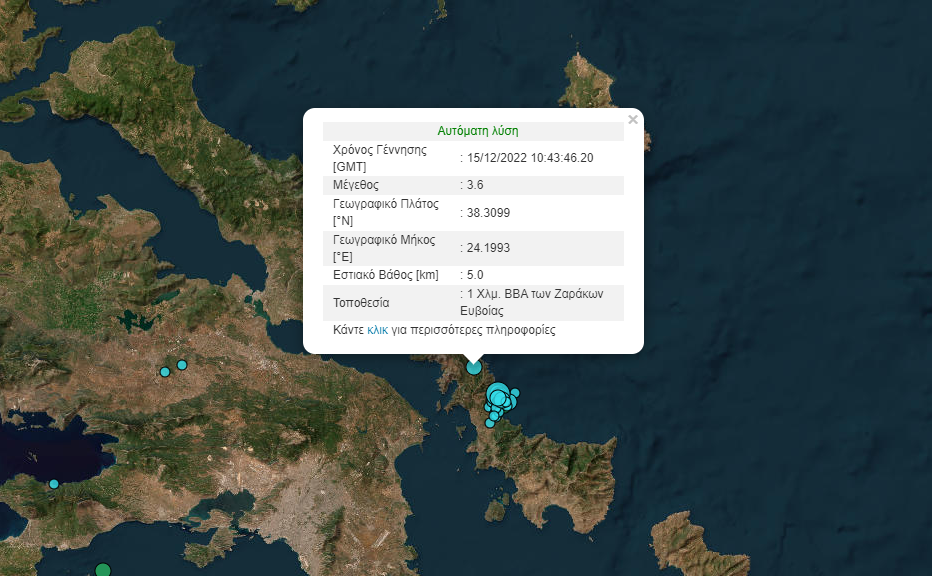Click the left marker of the inland pair

(x=165, y=372)
